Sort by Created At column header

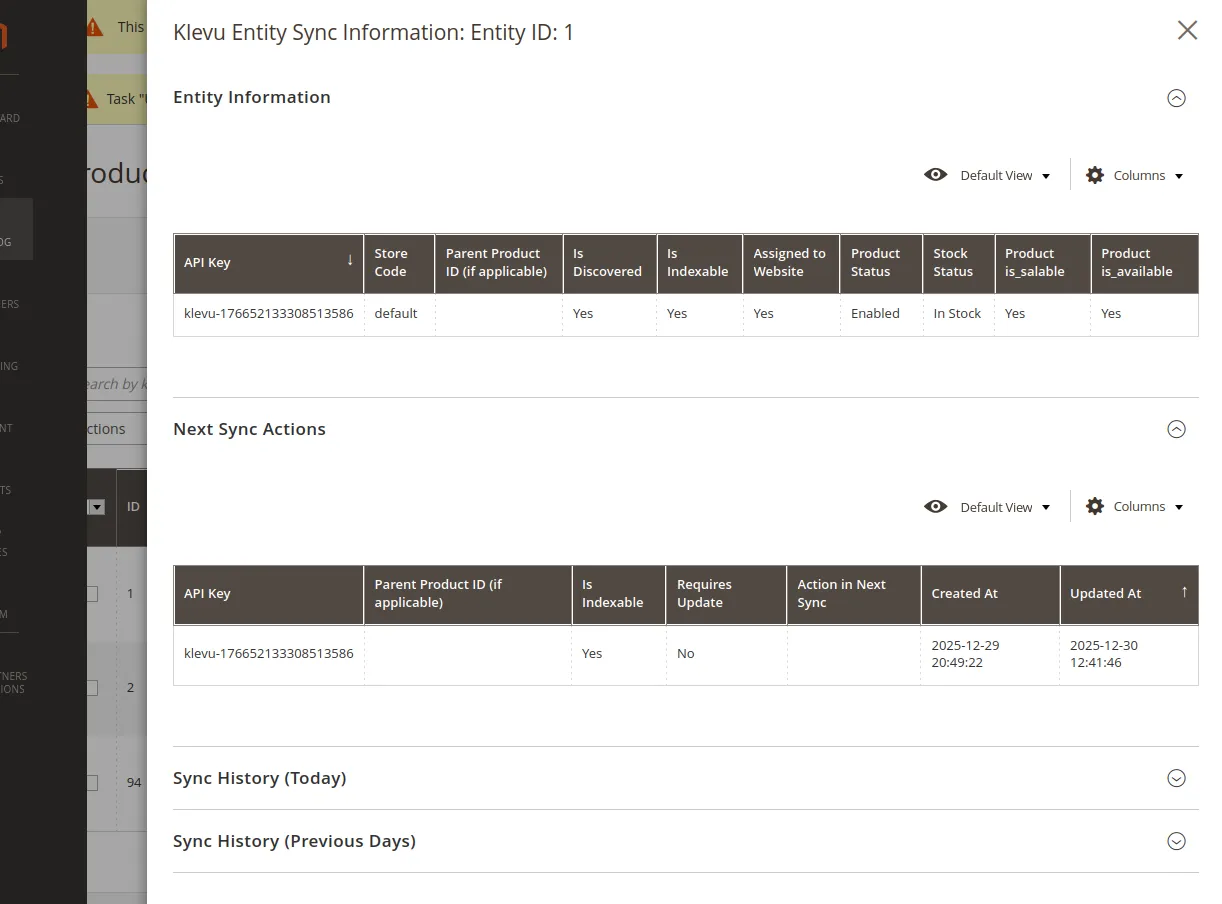point(990,594)
